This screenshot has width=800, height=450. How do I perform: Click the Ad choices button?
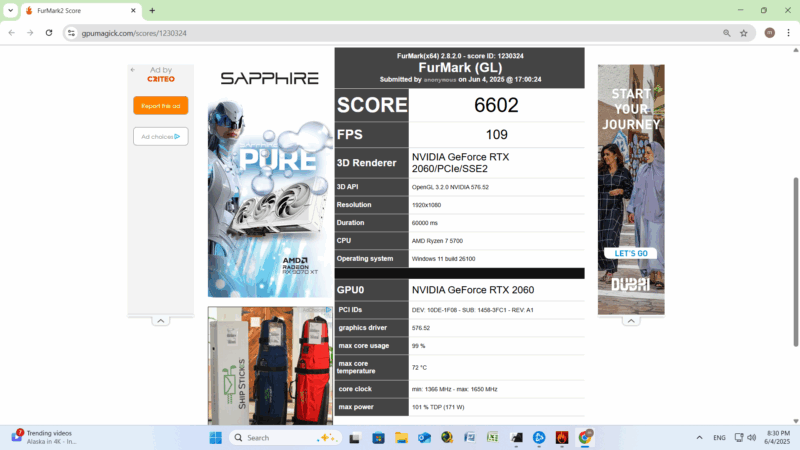pyautogui.click(x=161, y=137)
